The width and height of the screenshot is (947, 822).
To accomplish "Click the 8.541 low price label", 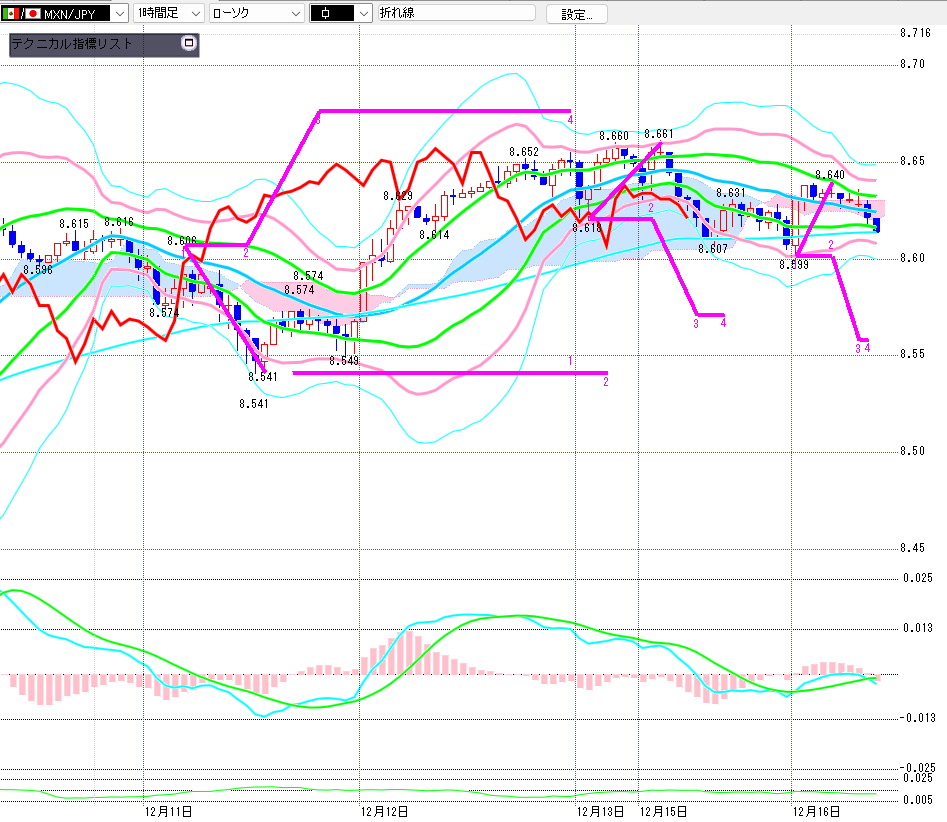I will [253, 404].
